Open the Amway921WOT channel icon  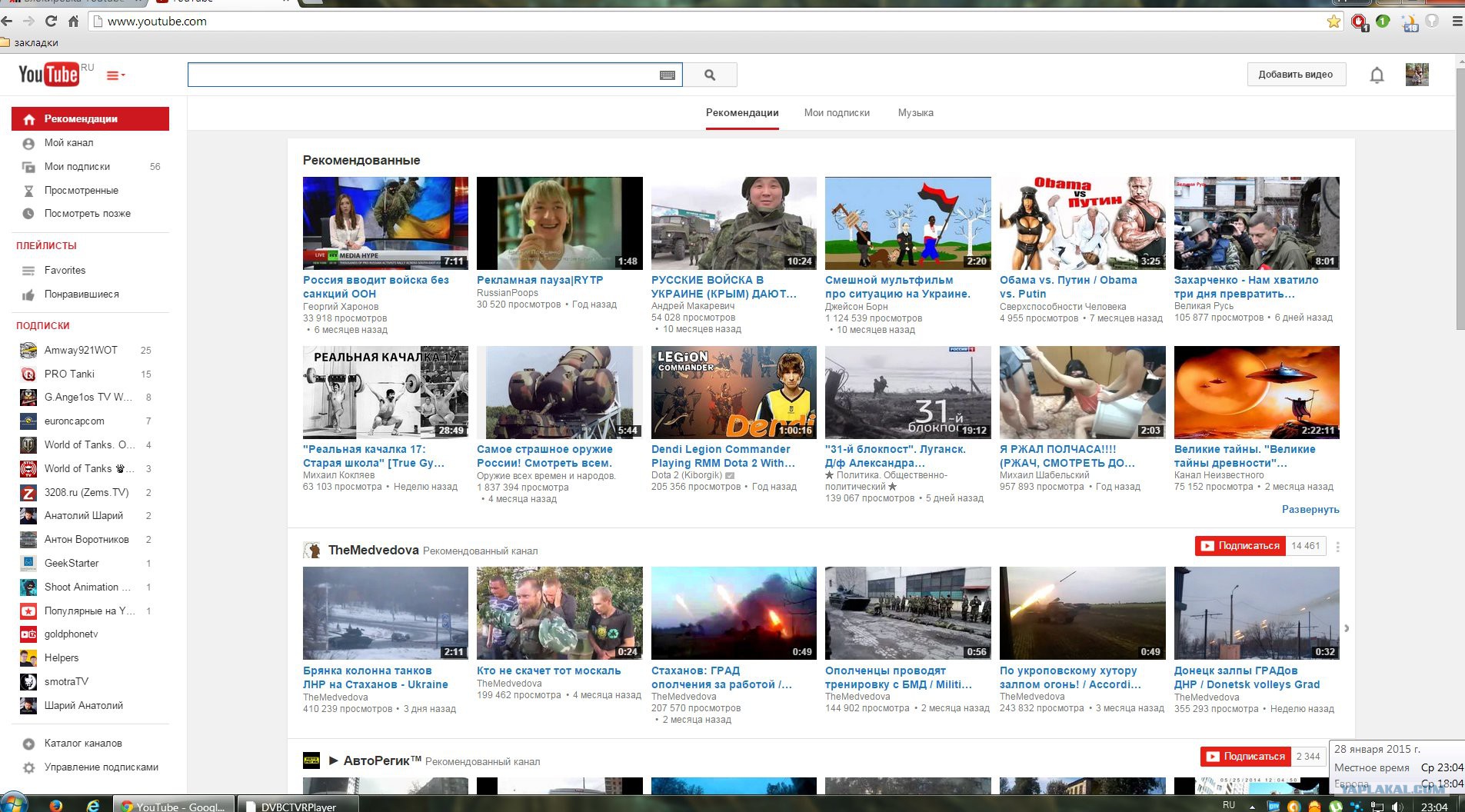click(28, 351)
